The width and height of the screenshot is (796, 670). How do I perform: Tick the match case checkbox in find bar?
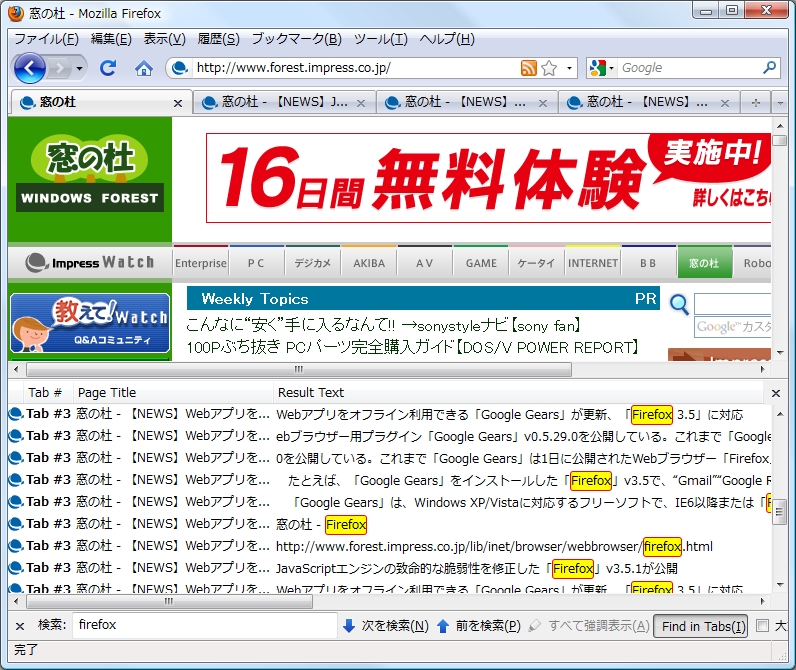(x=762, y=625)
